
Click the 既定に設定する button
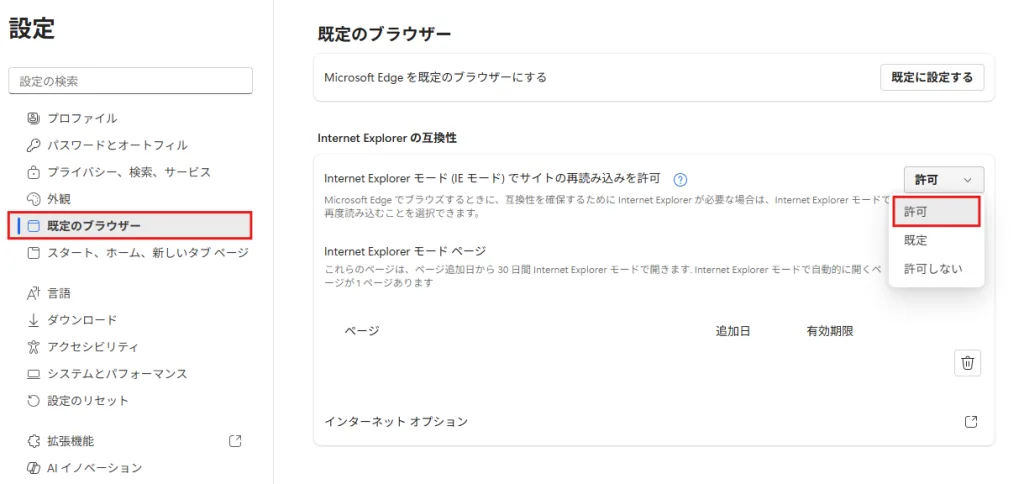click(x=931, y=77)
